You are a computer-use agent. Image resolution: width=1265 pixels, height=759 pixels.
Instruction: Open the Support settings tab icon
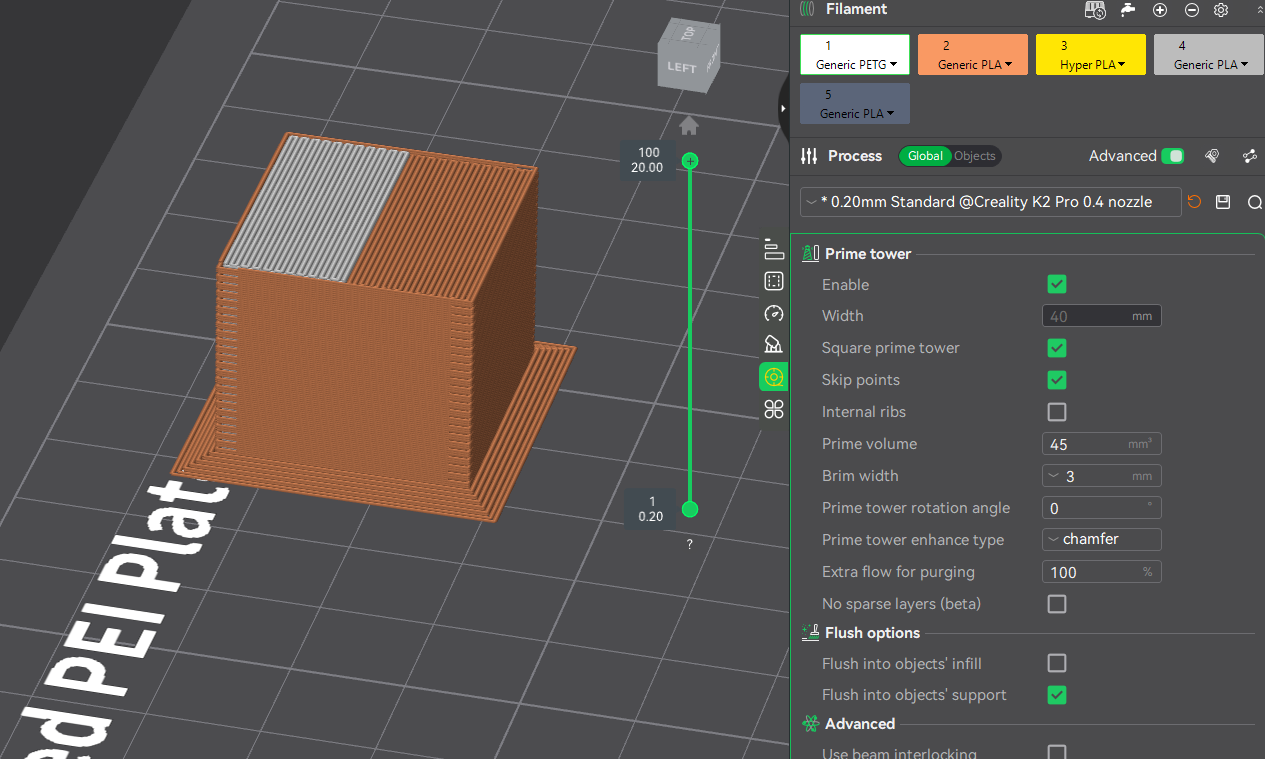(x=773, y=345)
